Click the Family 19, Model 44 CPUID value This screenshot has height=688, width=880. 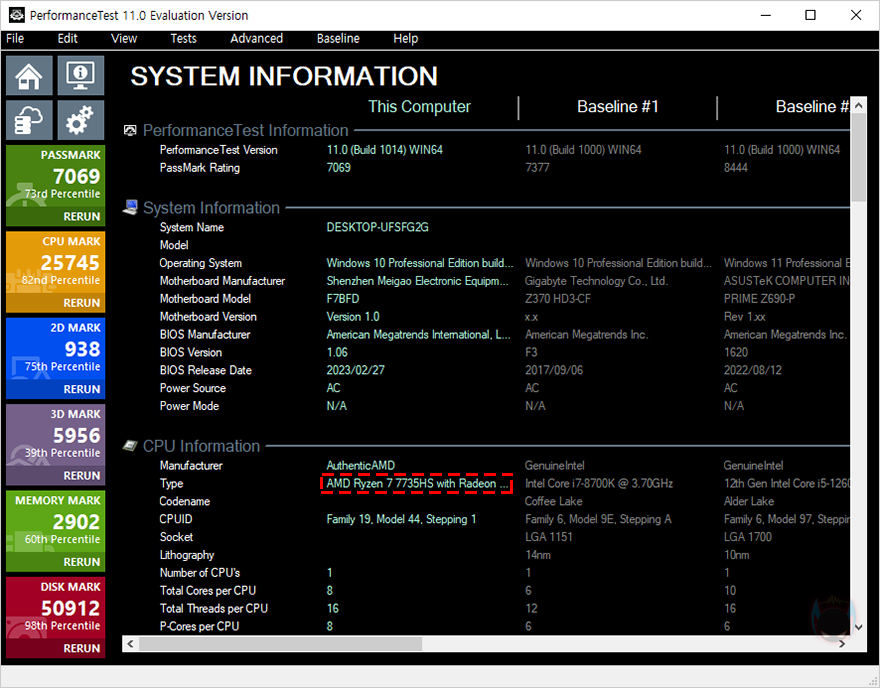(401, 519)
